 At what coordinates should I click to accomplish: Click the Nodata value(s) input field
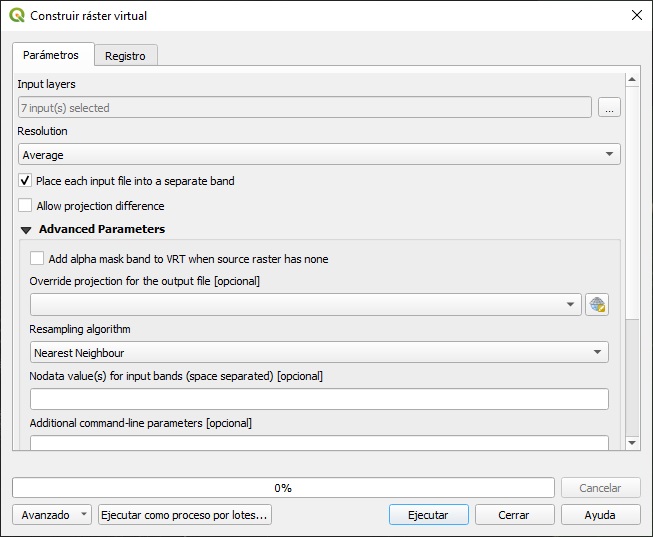(319, 399)
